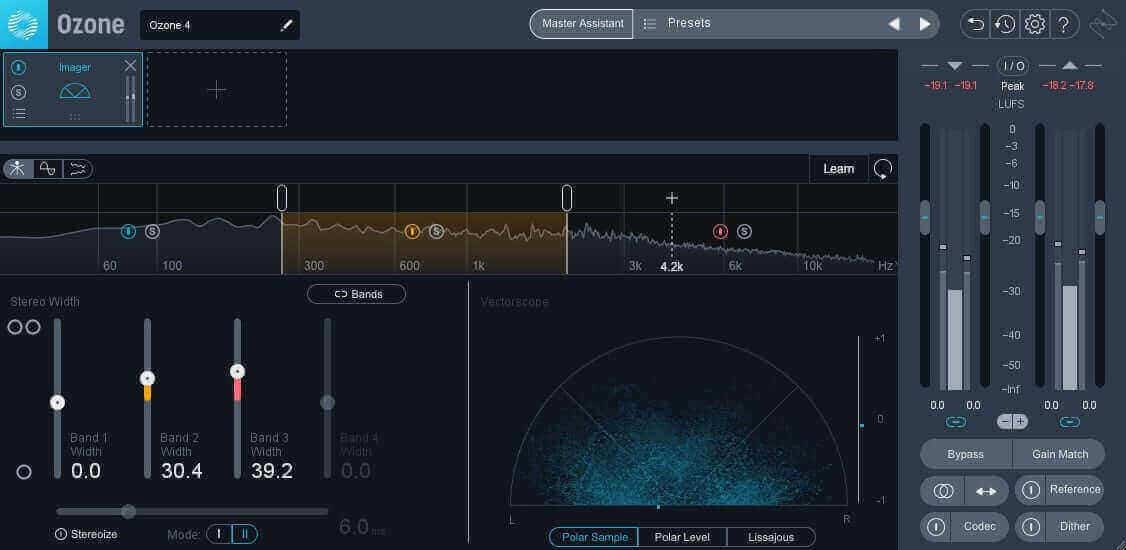Solo Band 2
The image size is (1126, 550).
(x=437, y=231)
